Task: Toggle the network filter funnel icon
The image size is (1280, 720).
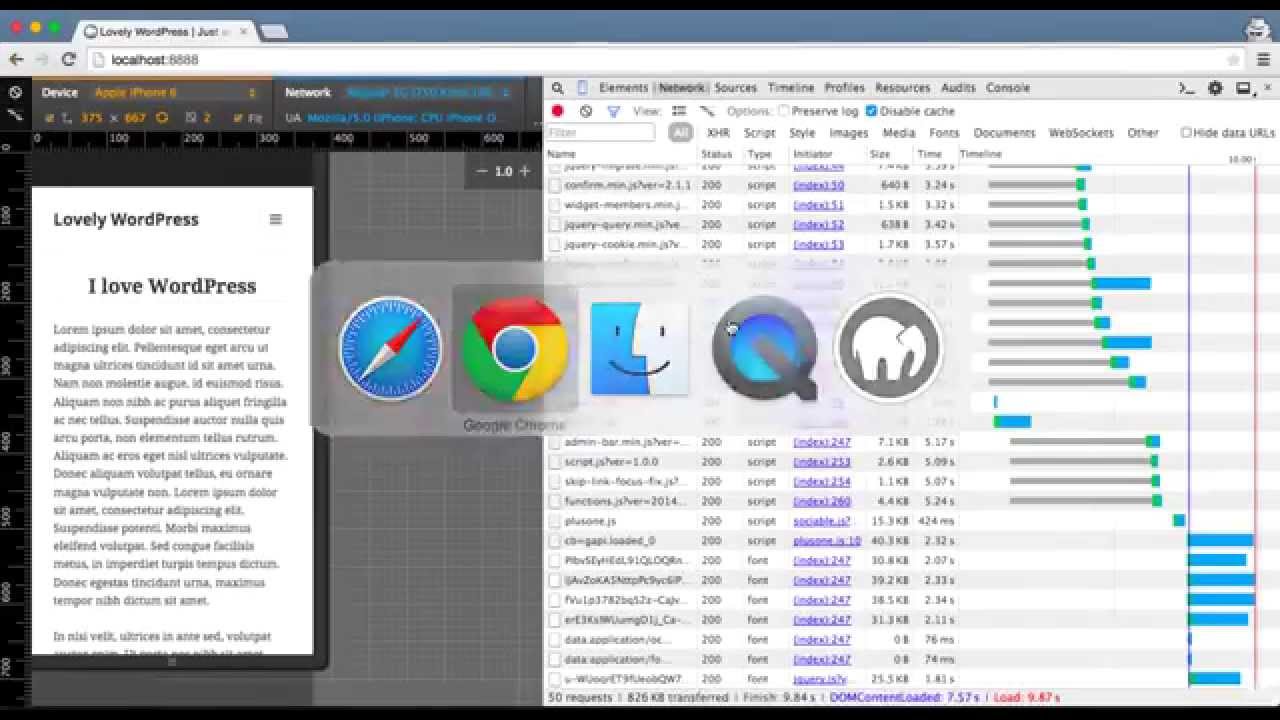Action: point(613,111)
